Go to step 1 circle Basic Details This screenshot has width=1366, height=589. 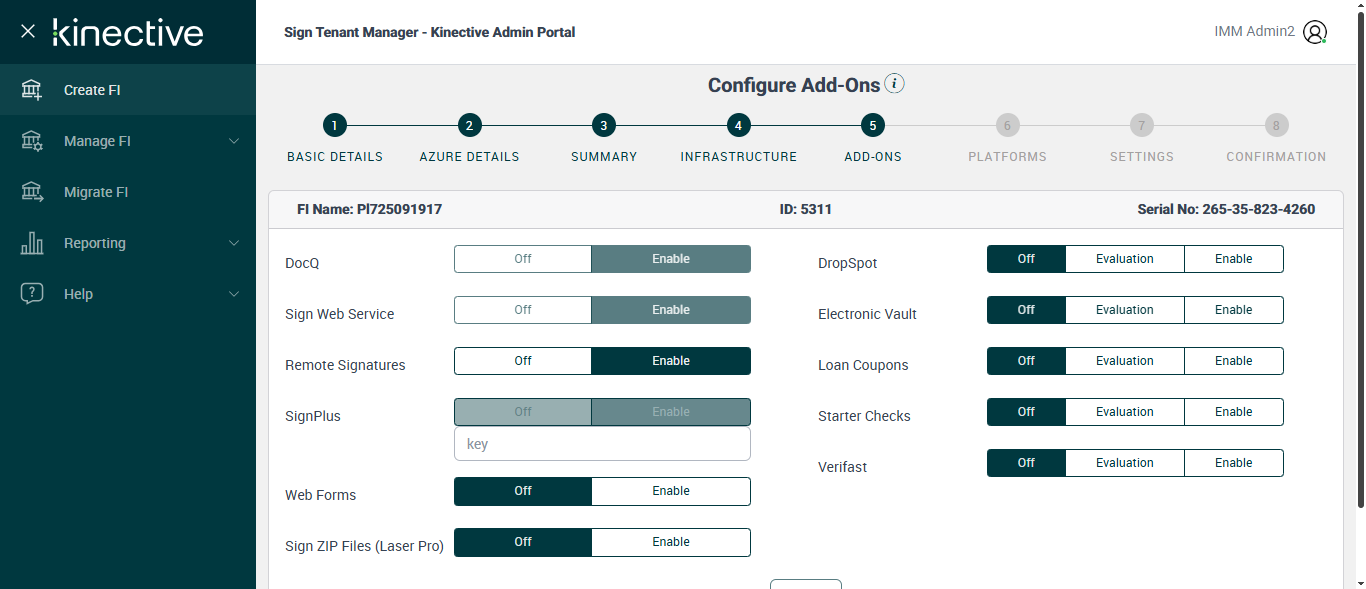(x=335, y=125)
